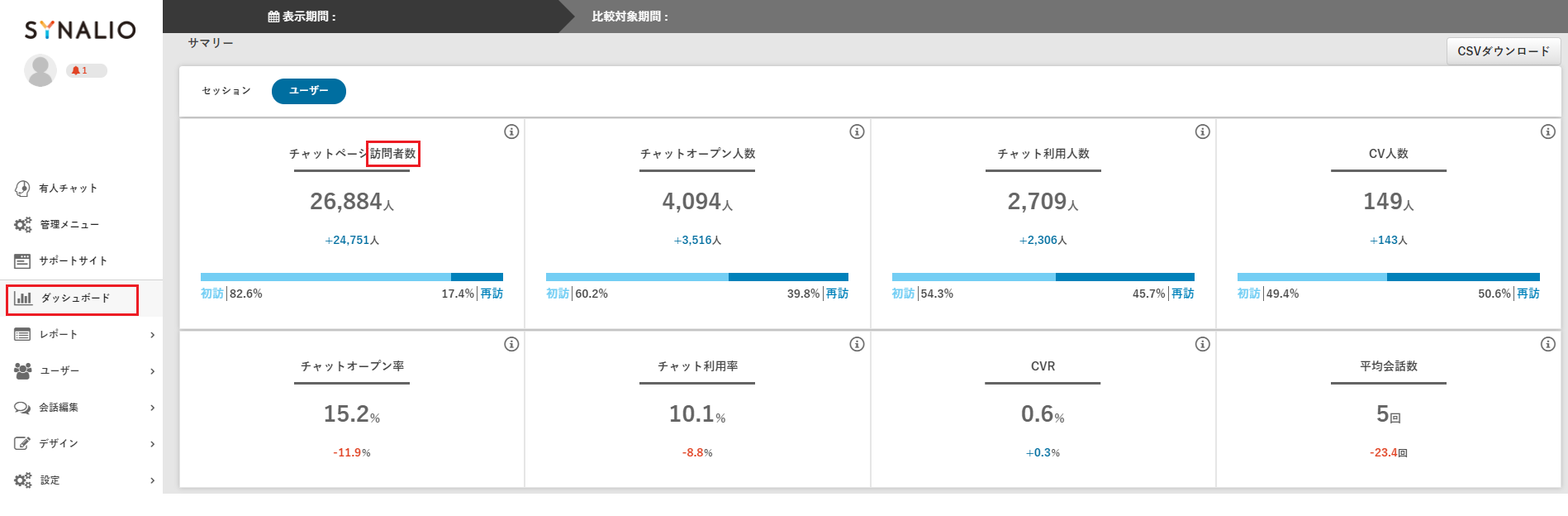Select the ユーザー pill tab
This screenshot has height=516, width=1568.
pyautogui.click(x=309, y=91)
